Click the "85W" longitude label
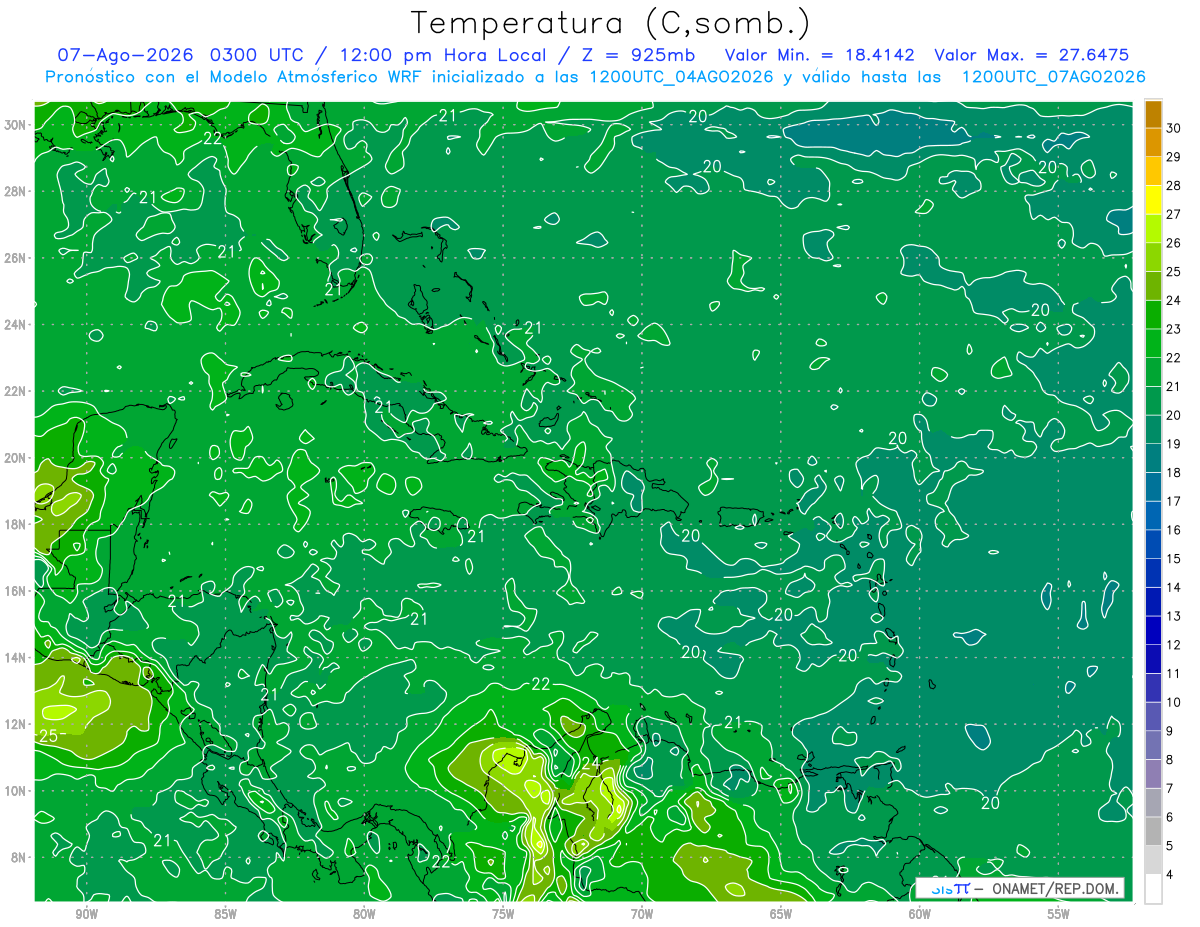Viewport: 1200px width, 927px height. click(x=225, y=915)
